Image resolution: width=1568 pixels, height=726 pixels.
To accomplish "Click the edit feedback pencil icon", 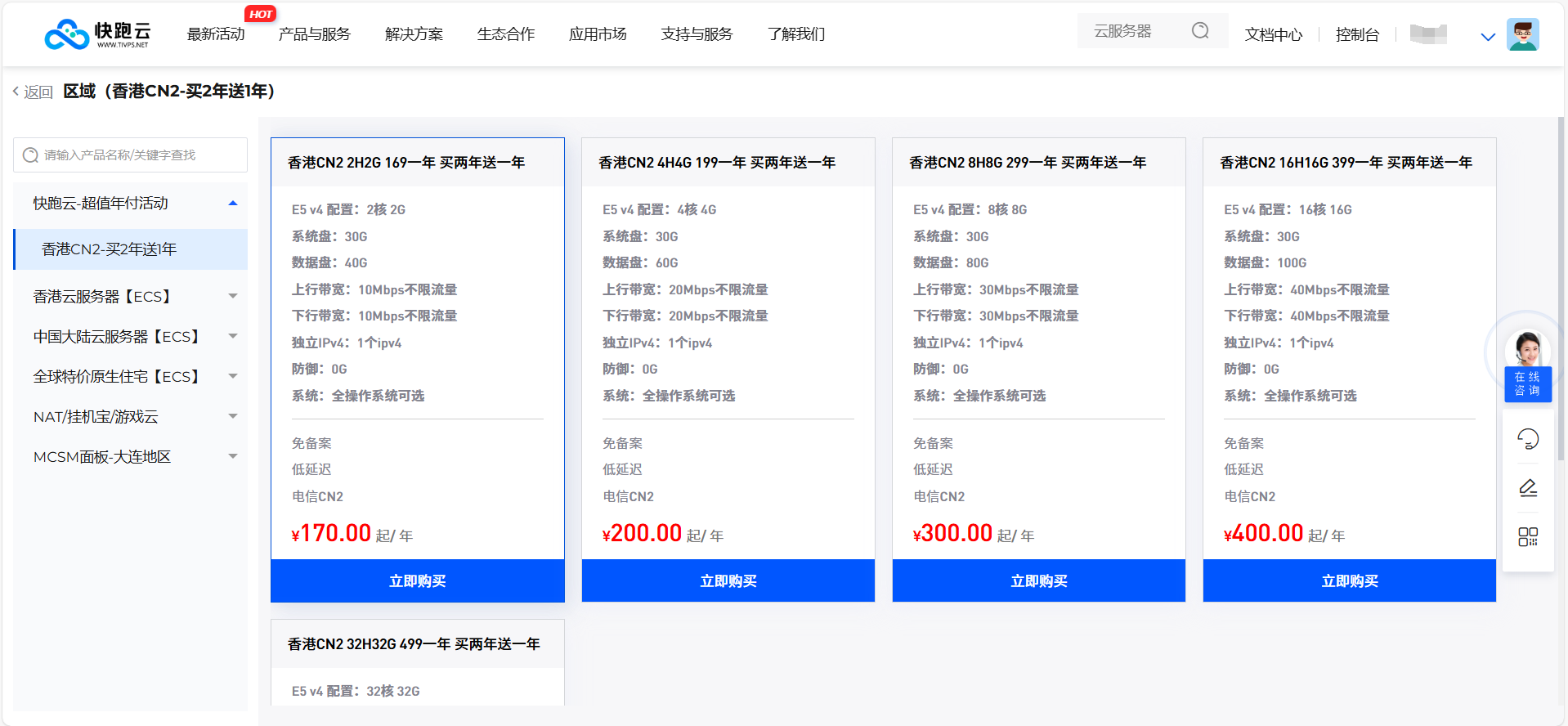I will point(1527,488).
